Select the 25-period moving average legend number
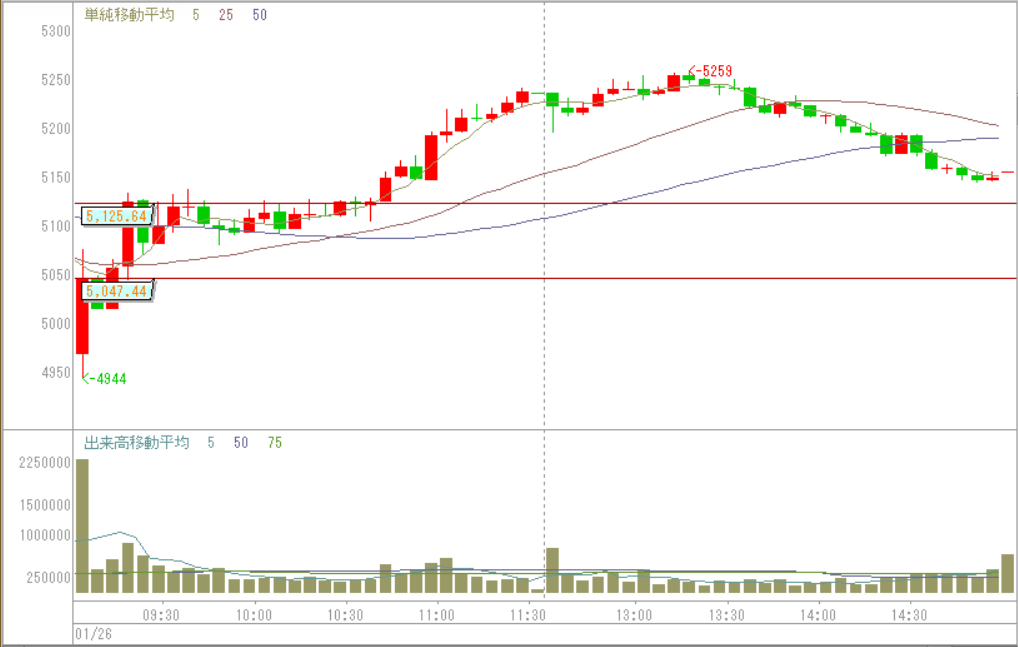The height and width of the screenshot is (647, 1018). [x=225, y=15]
